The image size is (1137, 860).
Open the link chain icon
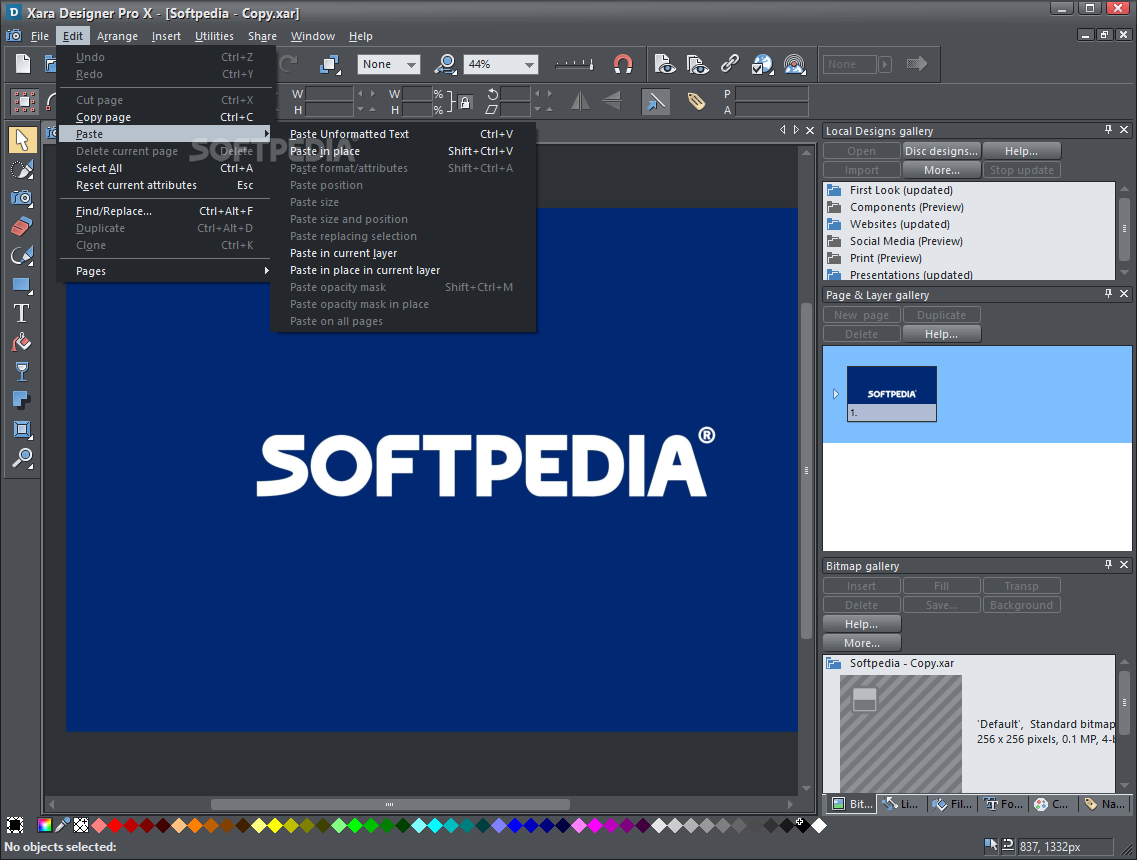coord(729,64)
